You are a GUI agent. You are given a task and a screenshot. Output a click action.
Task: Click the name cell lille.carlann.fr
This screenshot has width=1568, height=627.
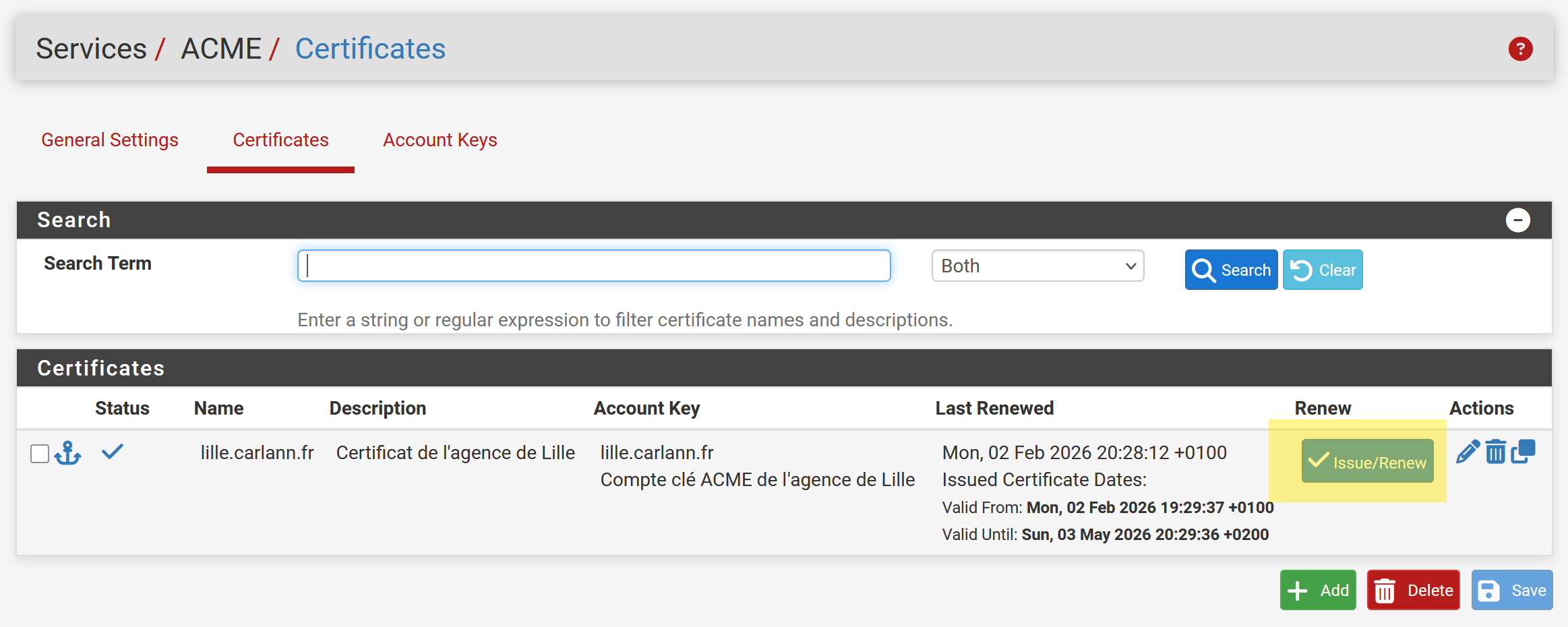(x=258, y=452)
